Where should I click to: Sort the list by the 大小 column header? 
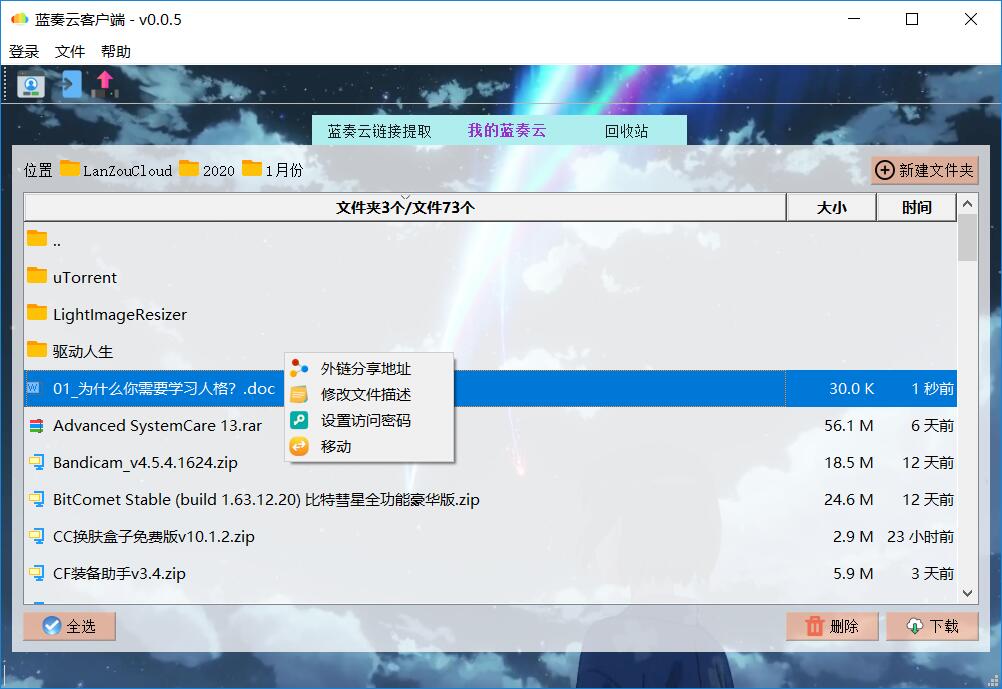pyautogui.click(x=831, y=207)
